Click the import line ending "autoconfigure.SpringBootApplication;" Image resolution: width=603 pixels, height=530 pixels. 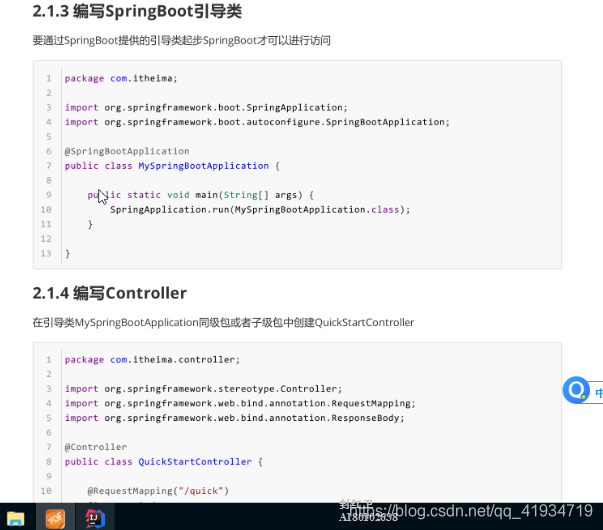click(257, 122)
